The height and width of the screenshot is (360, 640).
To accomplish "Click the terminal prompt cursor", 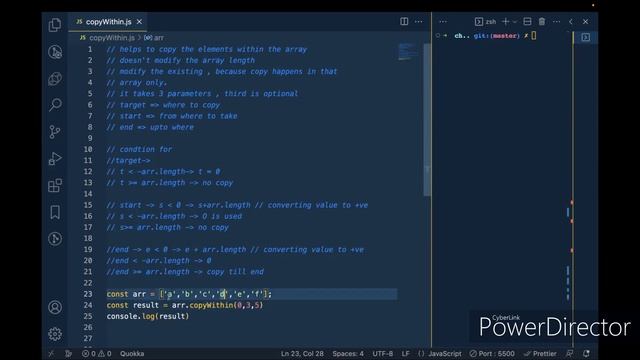I will coord(534,36).
